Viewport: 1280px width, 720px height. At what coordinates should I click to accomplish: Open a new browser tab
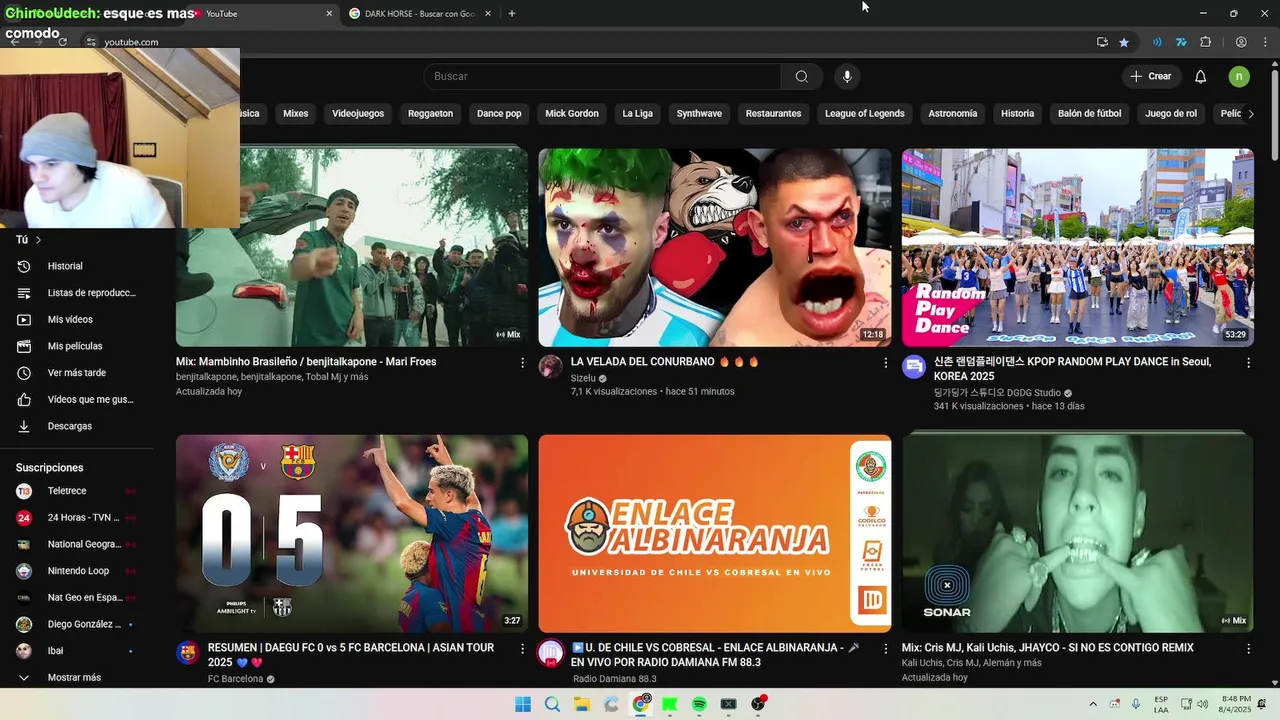[x=512, y=14]
